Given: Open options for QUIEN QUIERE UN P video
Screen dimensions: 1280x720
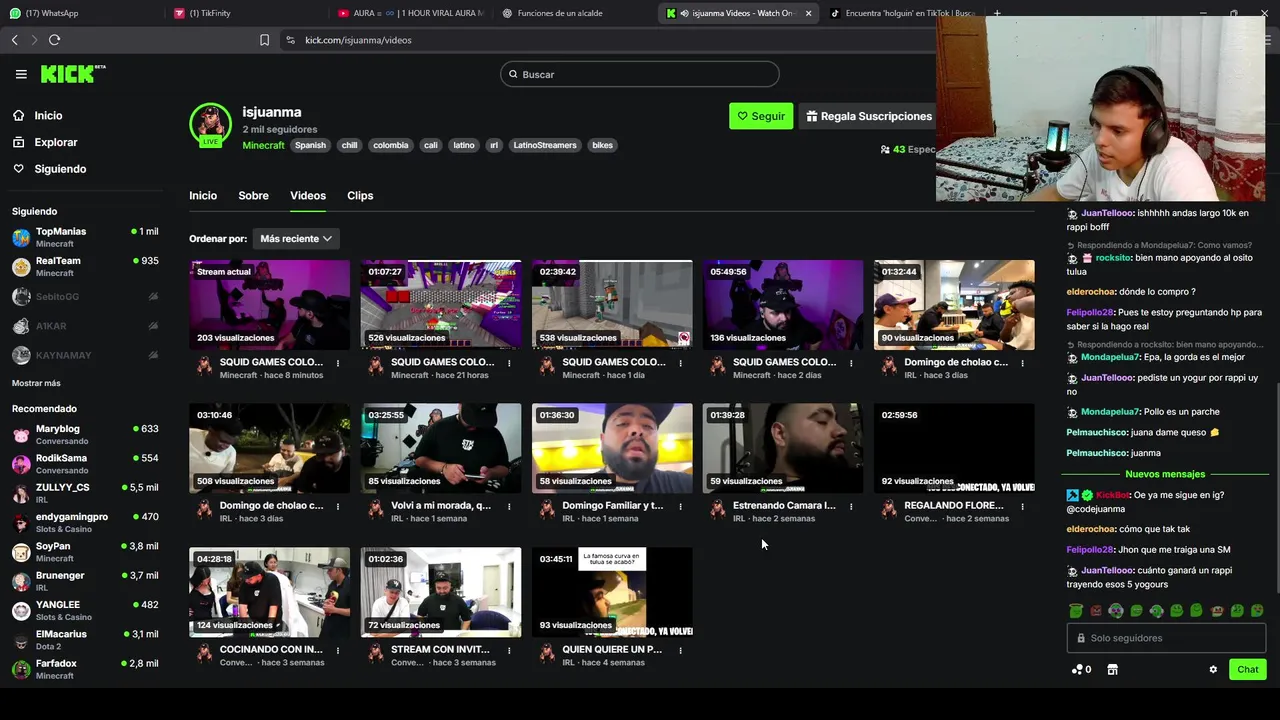Looking at the screenshot, I should 680,651.
